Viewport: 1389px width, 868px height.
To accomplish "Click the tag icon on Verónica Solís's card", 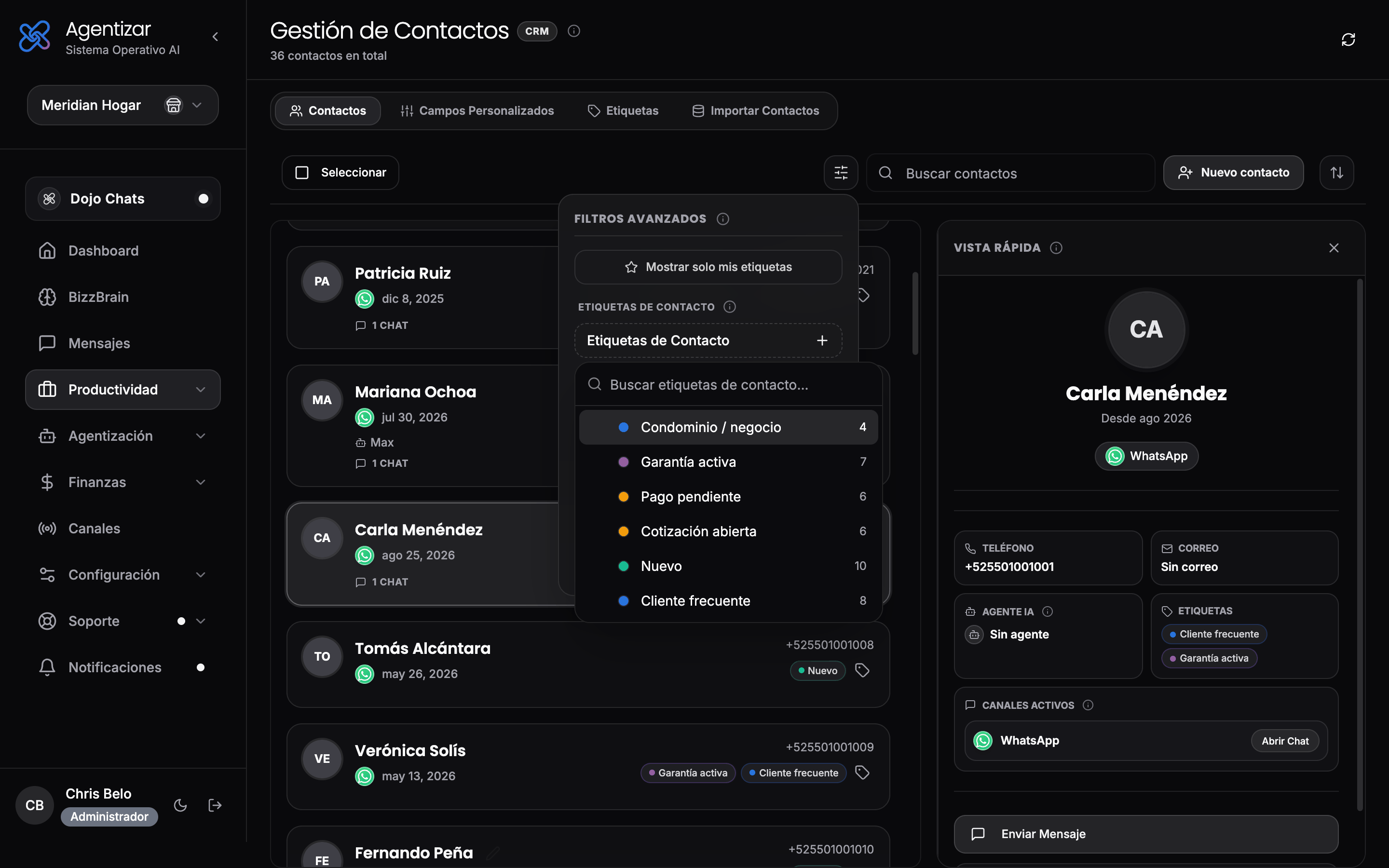I will tap(862, 773).
